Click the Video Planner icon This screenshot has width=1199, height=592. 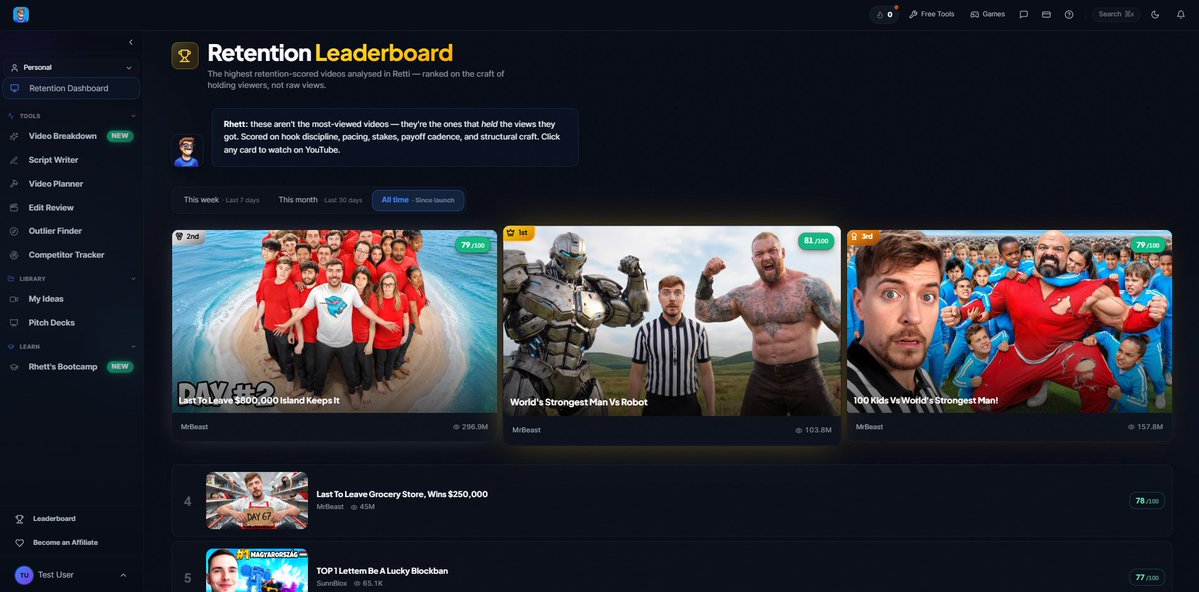(x=14, y=184)
